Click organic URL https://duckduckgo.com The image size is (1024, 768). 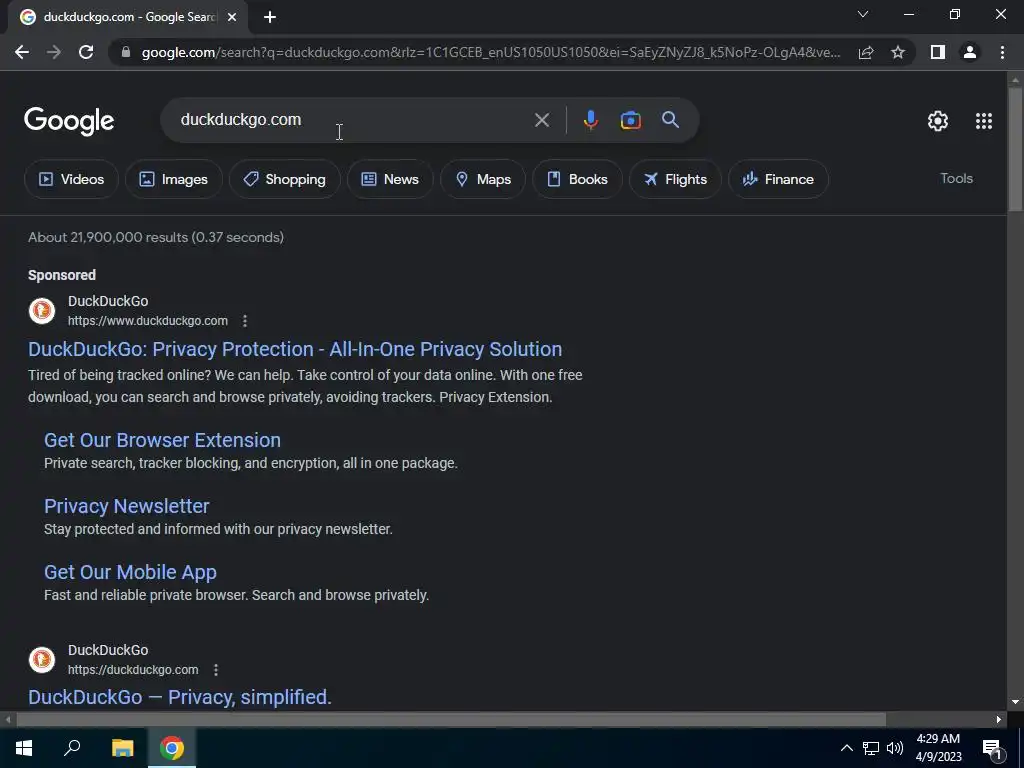(x=133, y=669)
